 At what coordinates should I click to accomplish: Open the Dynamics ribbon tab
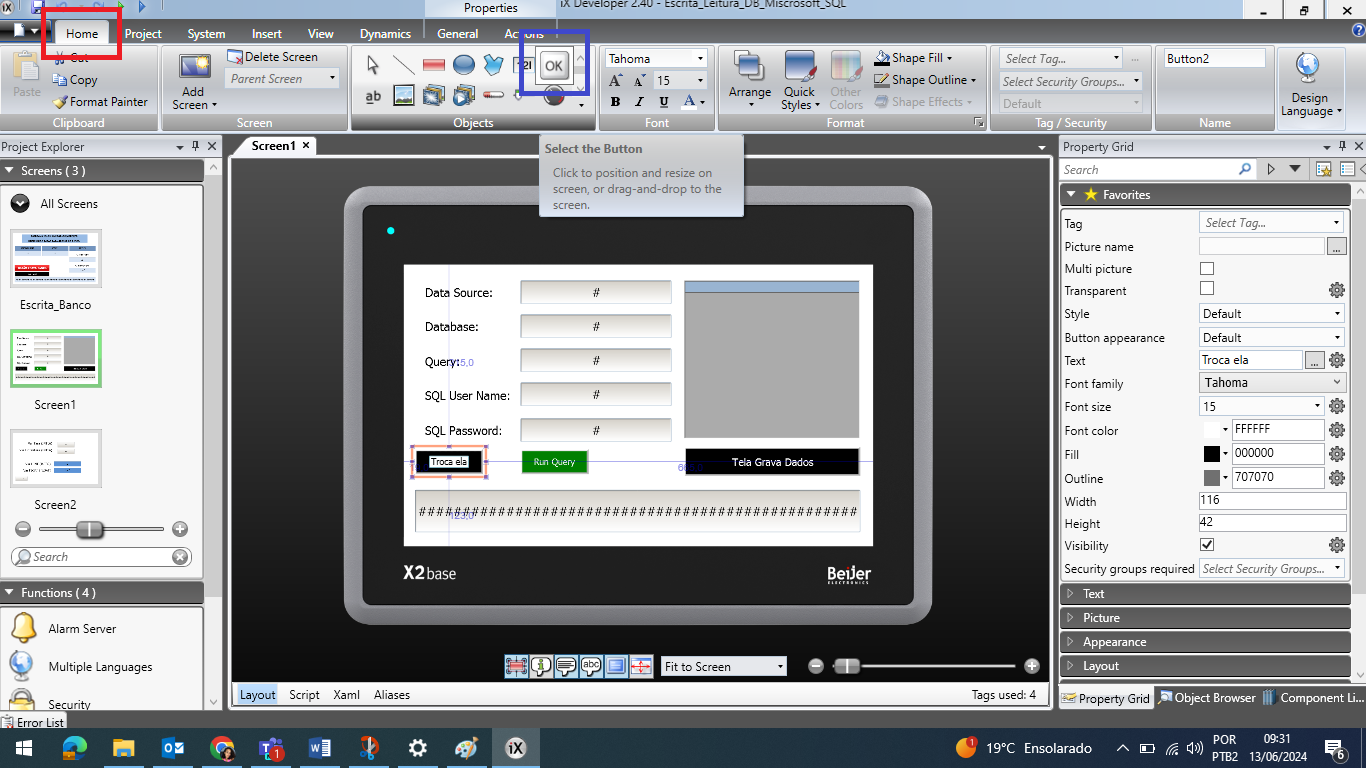[x=385, y=34]
